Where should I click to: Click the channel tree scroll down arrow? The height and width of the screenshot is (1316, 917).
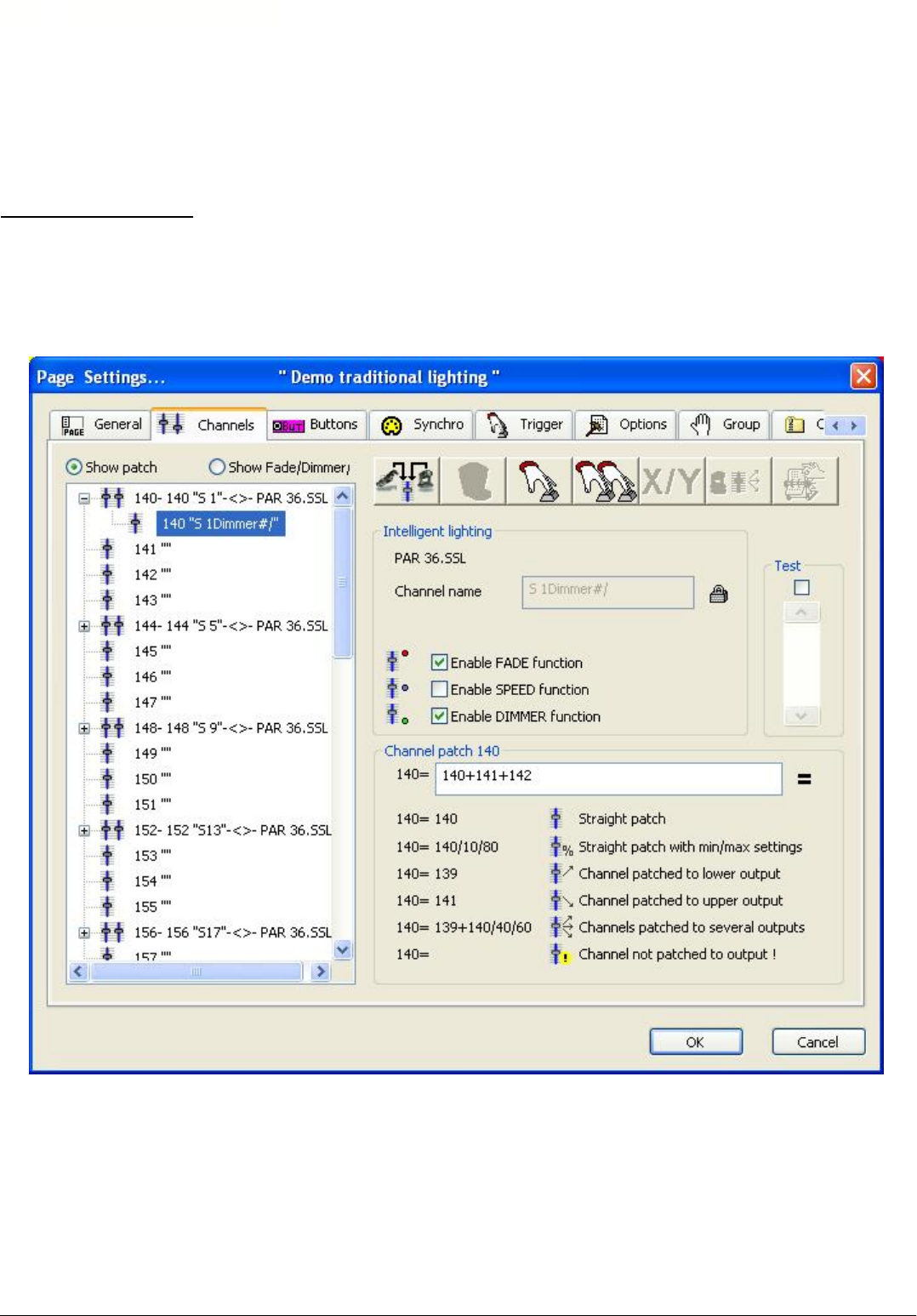click(343, 950)
